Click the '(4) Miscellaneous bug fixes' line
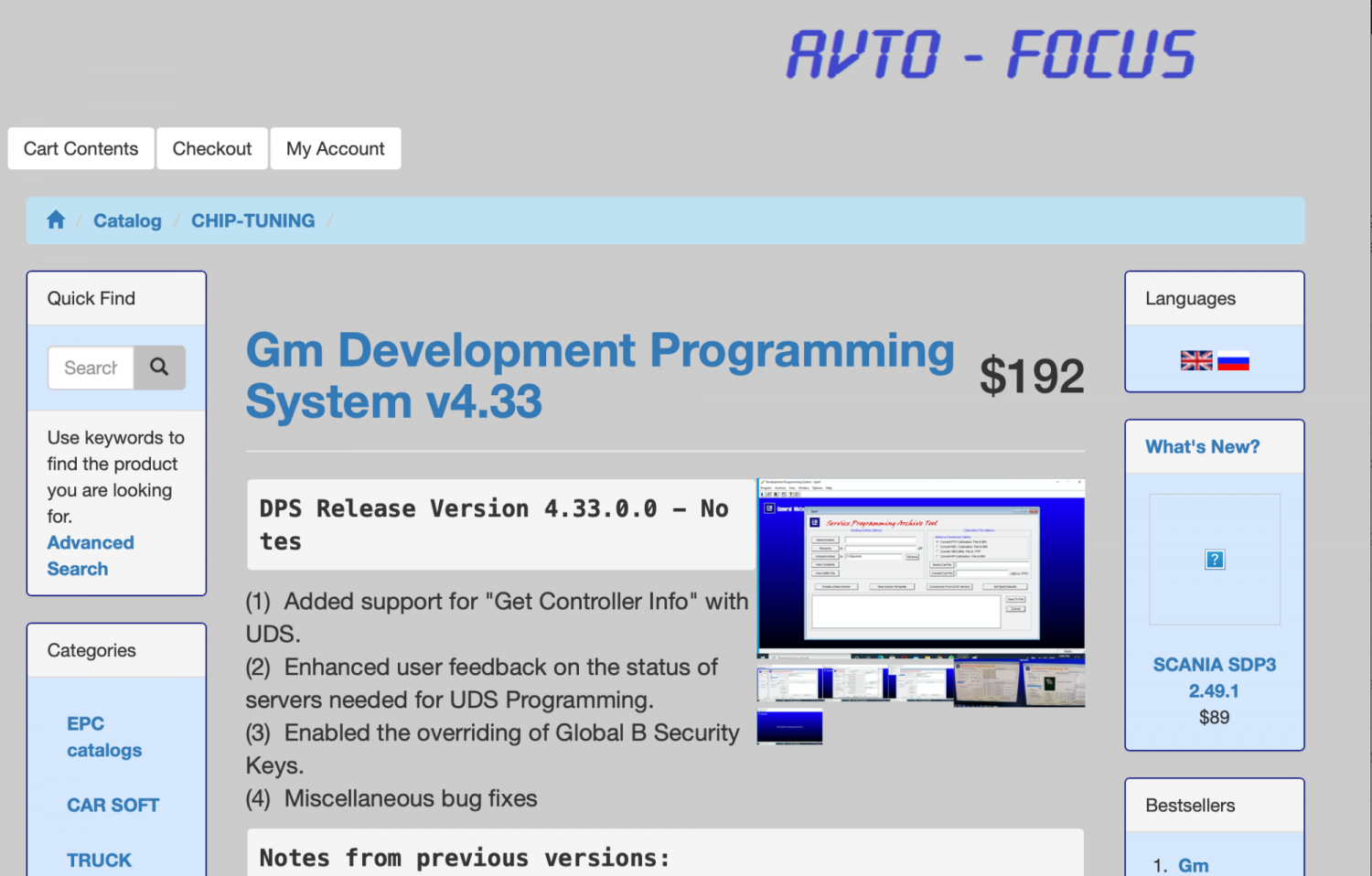Viewport: 1372px width, 876px height. coord(391,798)
